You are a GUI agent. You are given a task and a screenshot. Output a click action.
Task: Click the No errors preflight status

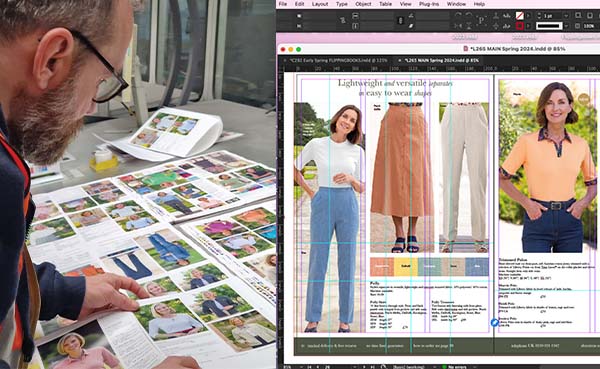(458, 367)
